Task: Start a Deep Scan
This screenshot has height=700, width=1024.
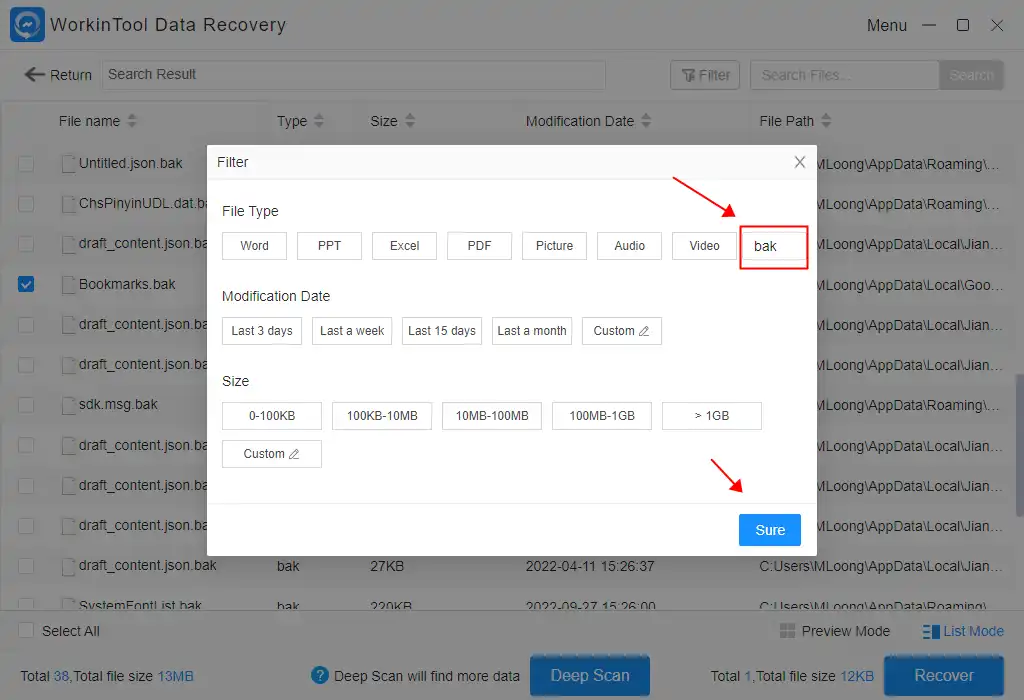Action: click(x=590, y=675)
